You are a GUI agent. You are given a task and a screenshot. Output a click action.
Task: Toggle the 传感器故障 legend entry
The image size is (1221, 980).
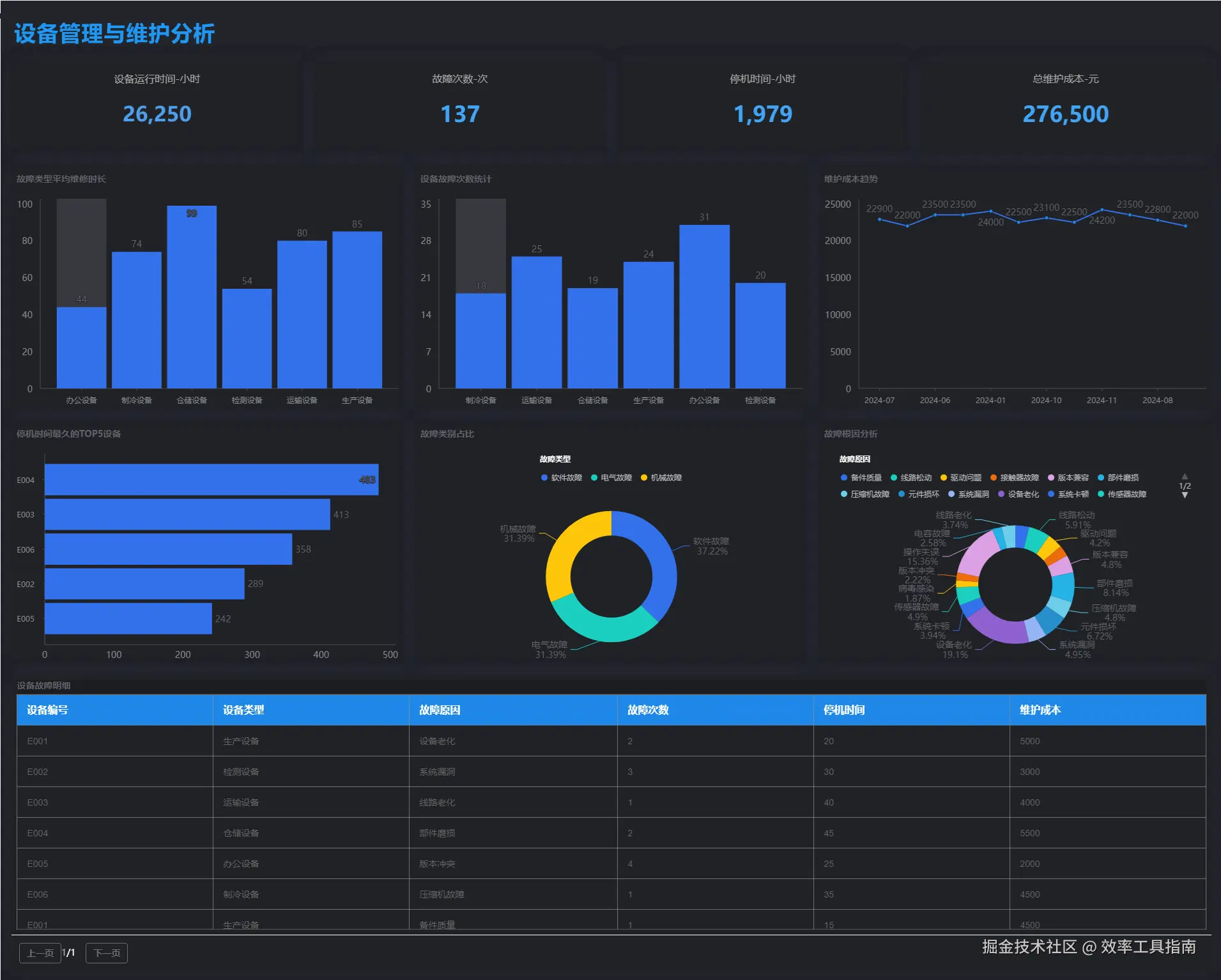pos(1122,494)
